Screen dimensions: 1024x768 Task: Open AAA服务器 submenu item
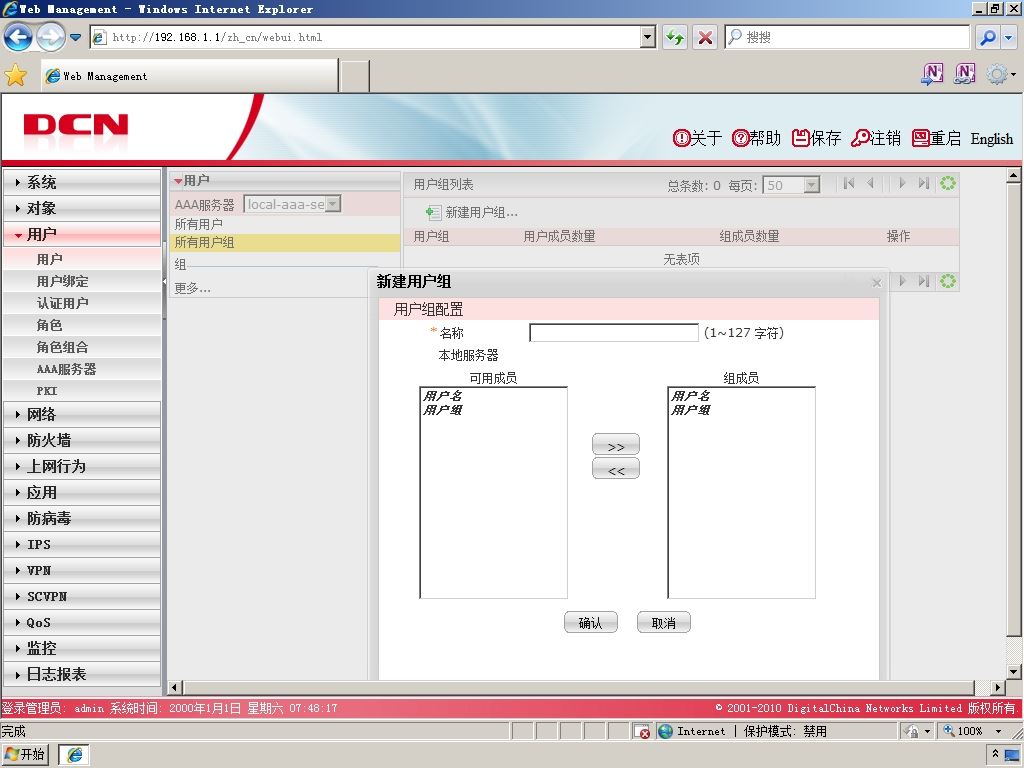coord(82,369)
